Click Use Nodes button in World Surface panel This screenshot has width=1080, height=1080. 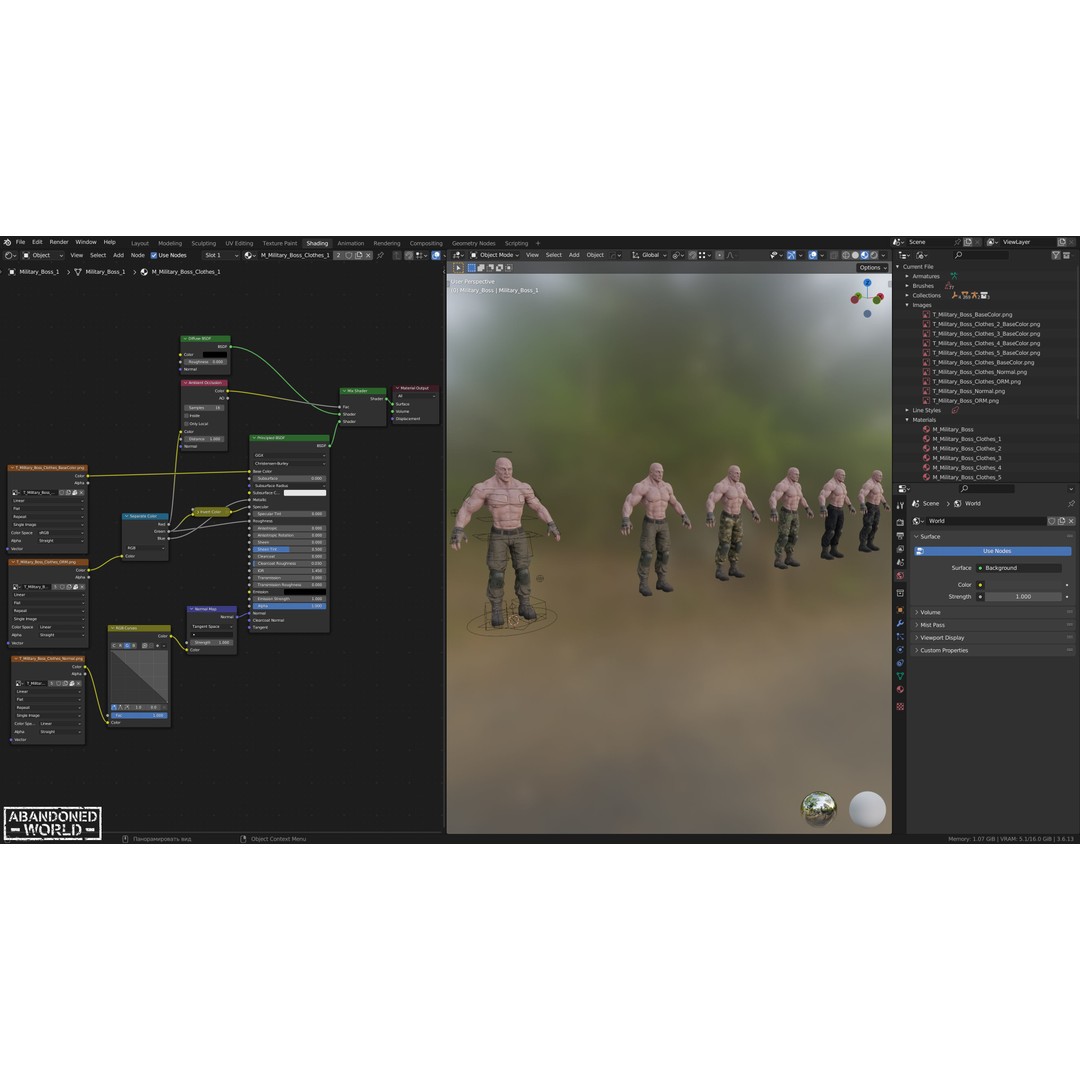coord(993,551)
